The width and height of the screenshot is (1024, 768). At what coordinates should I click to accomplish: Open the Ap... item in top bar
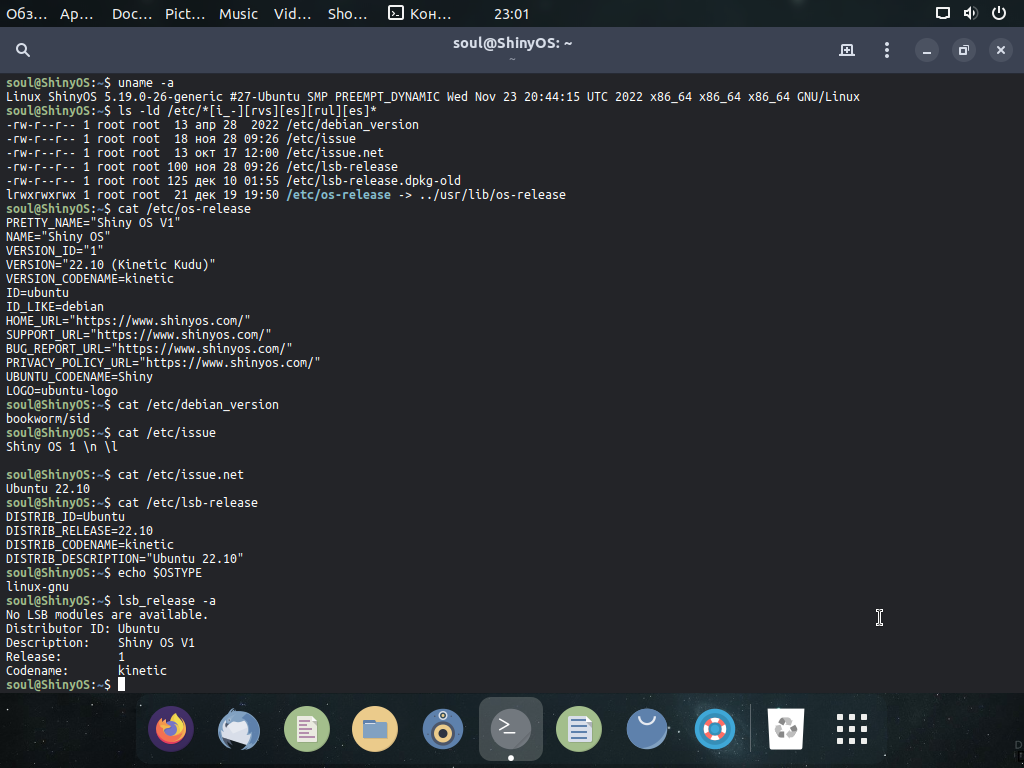76,14
